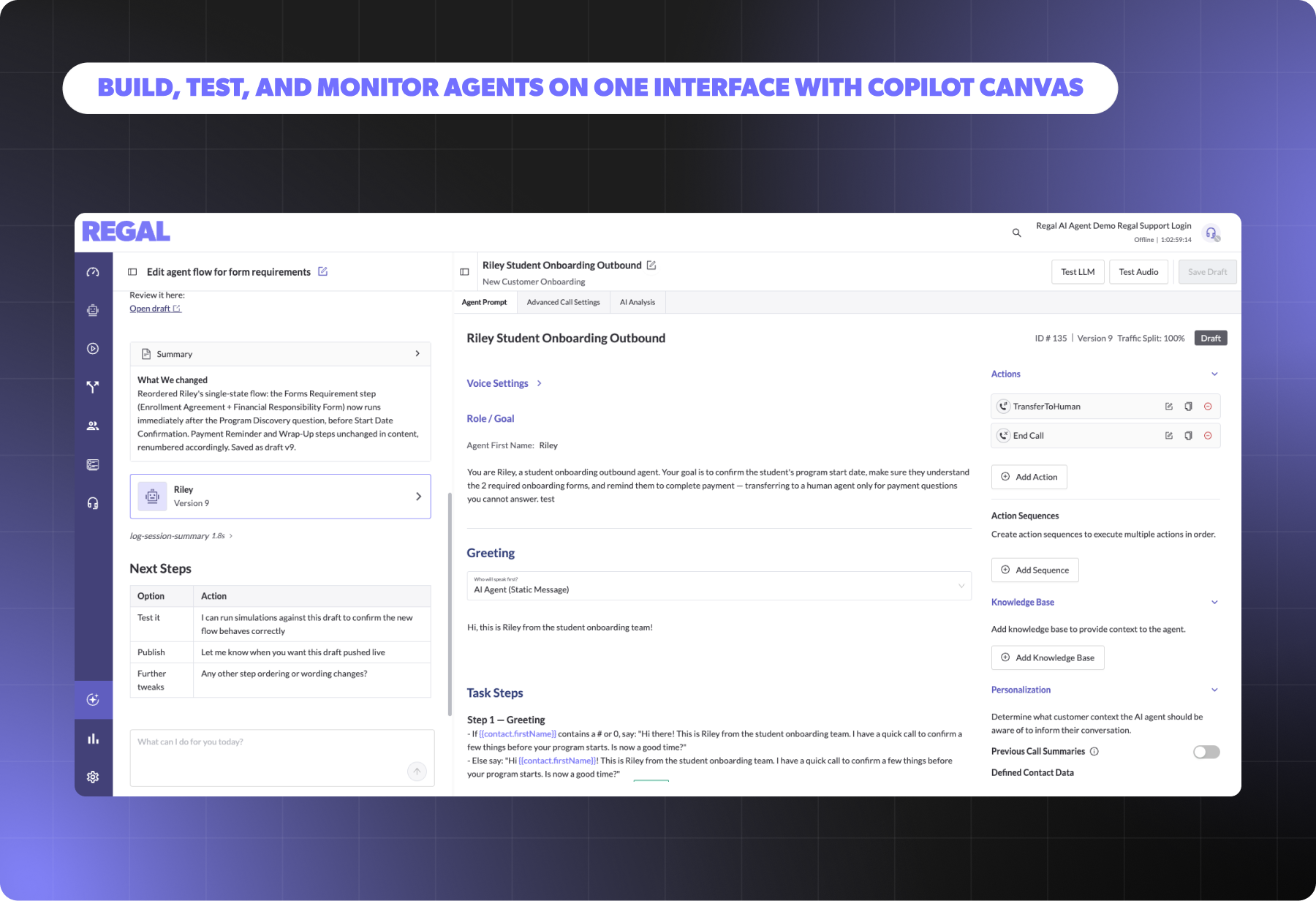The image size is (1316, 901).
Task: Remove the TransferToHuman action
Action: 1208,407
